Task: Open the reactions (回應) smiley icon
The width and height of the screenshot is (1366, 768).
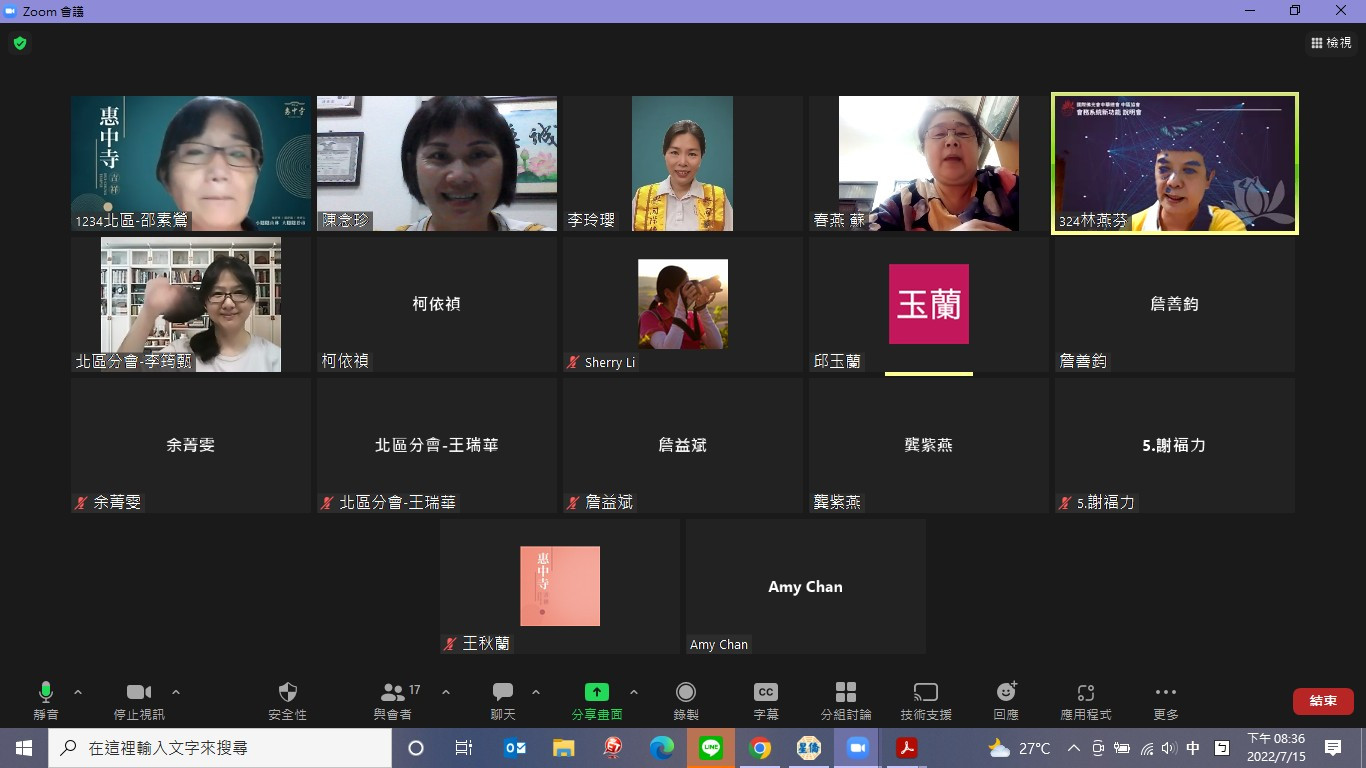Action: [x=1006, y=693]
